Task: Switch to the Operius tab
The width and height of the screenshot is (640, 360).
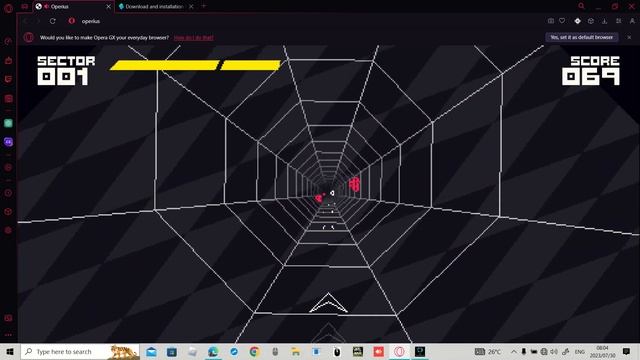Action: pyautogui.click(x=73, y=7)
